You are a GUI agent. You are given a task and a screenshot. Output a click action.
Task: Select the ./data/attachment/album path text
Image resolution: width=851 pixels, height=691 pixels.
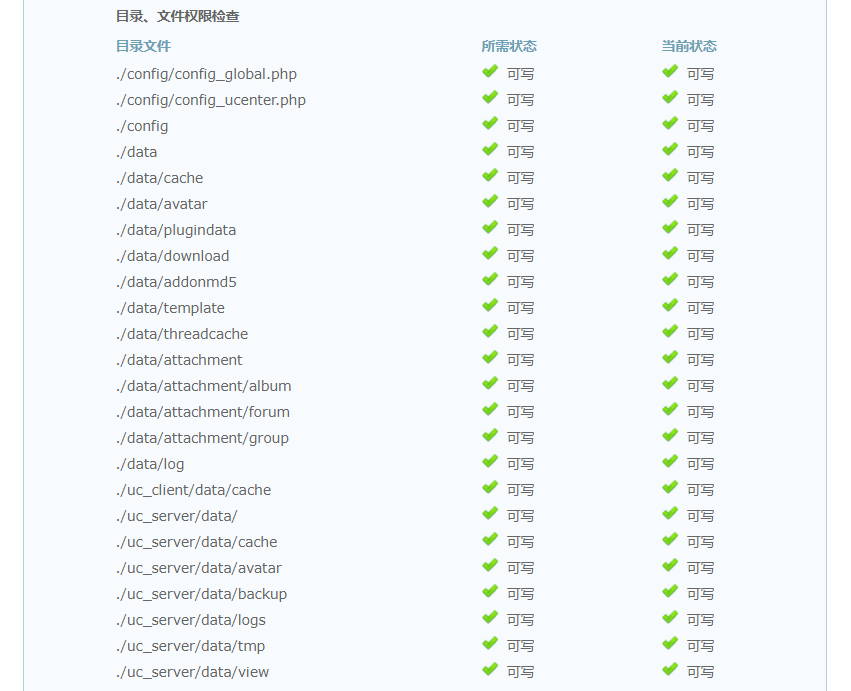click(204, 386)
